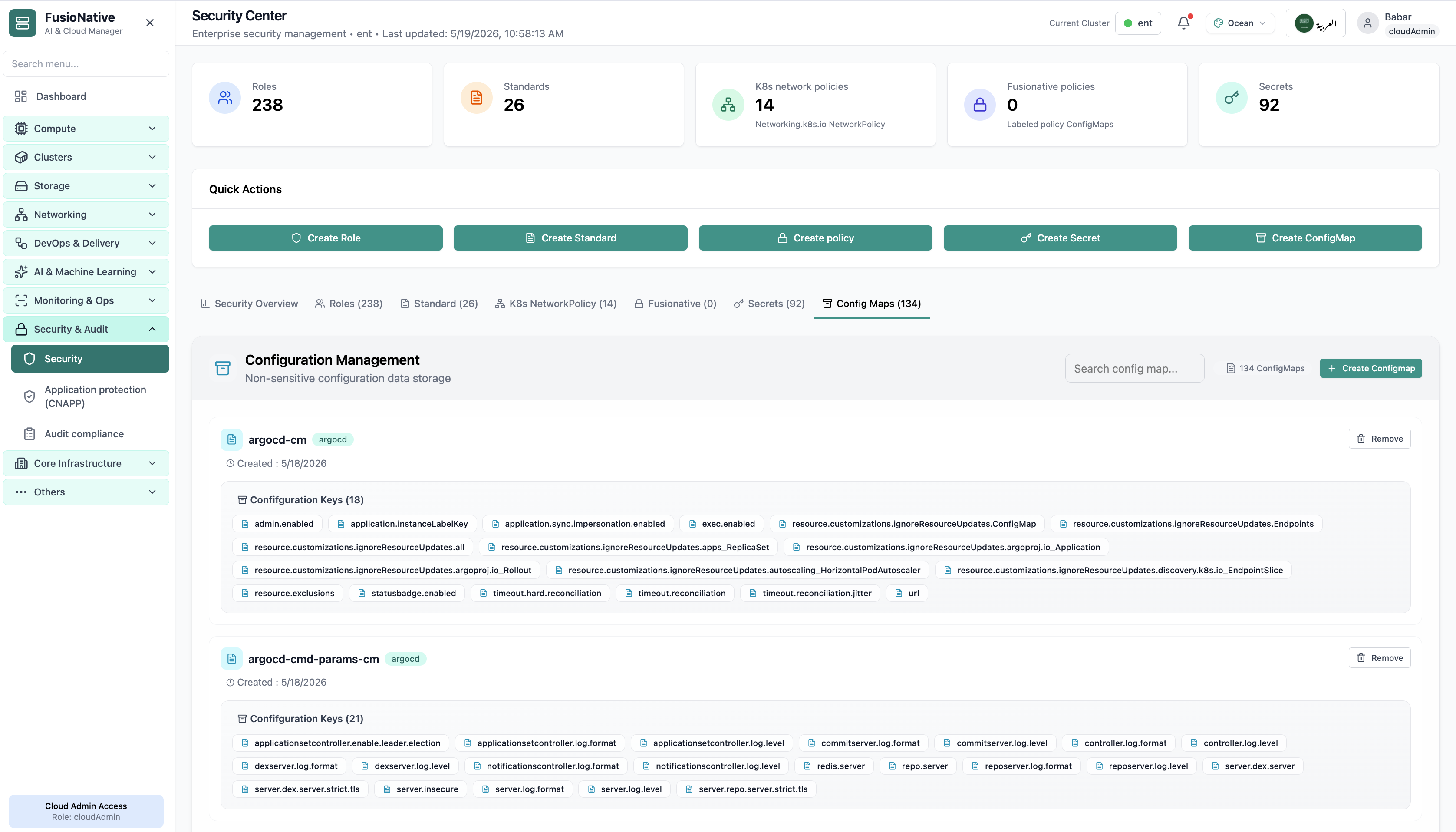
Task: Click the argocd-cmd-params-cm file icon
Action: coord(231,658)
